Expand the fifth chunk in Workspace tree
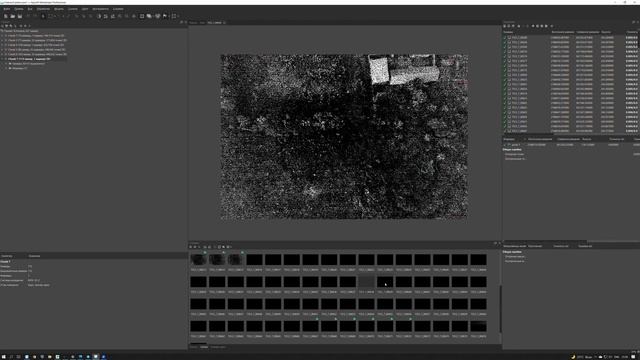This screenshot has width=640, height=360. pos(2,54)
